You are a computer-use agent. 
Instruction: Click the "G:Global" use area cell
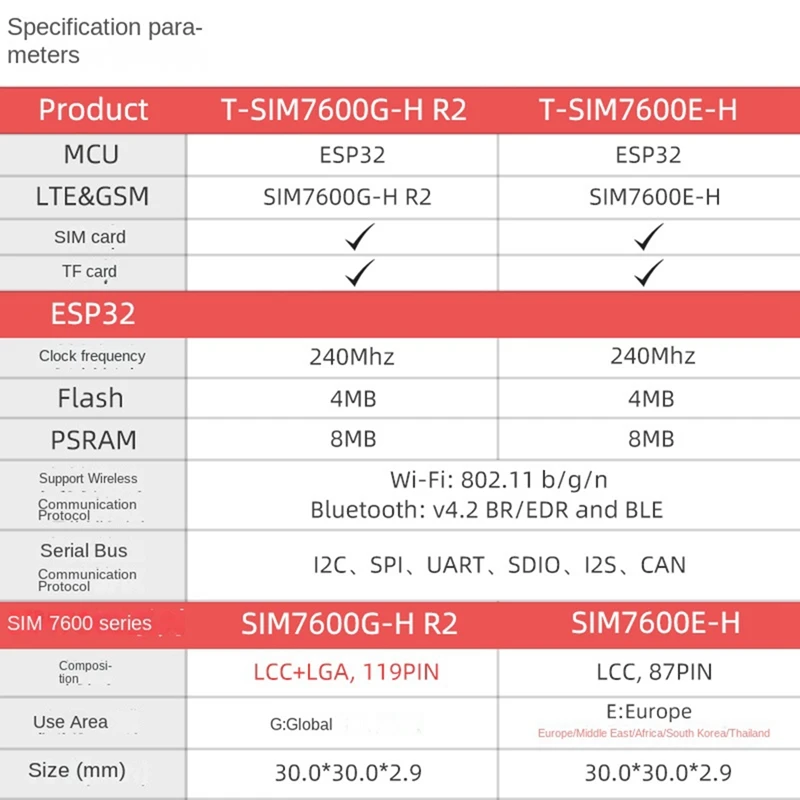click(301, 724)
